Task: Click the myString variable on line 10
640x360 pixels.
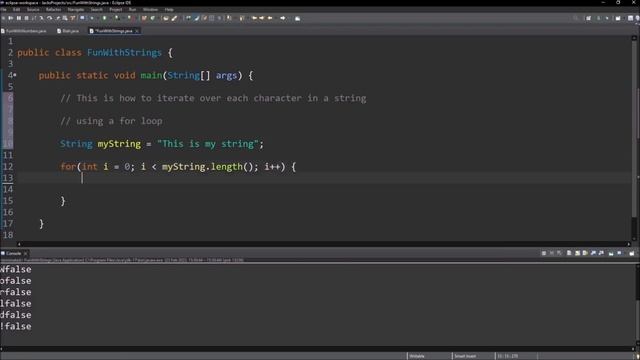Action: [x=119, y=144]
